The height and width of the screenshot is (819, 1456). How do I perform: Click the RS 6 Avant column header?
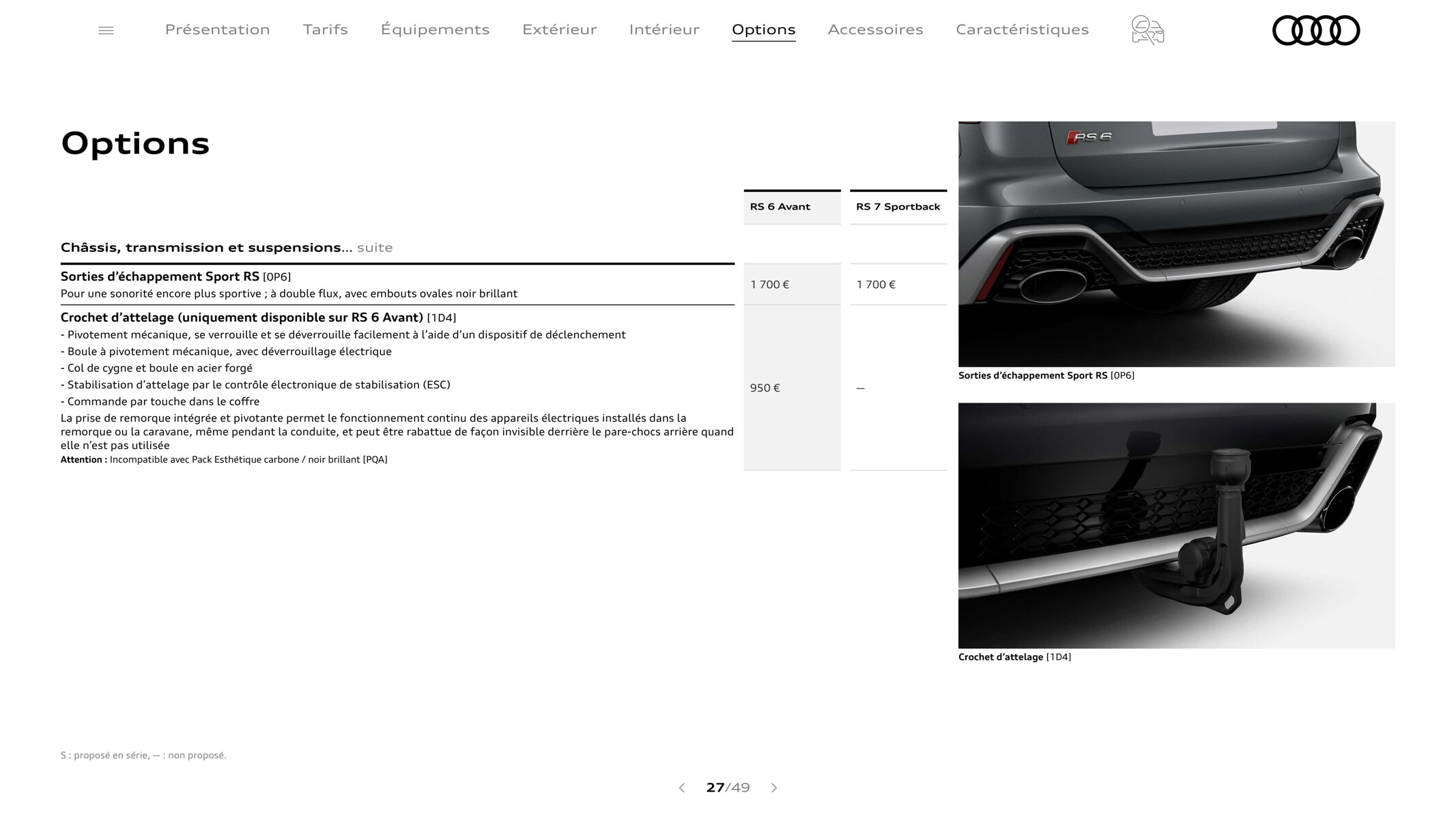tap(792, 207)
